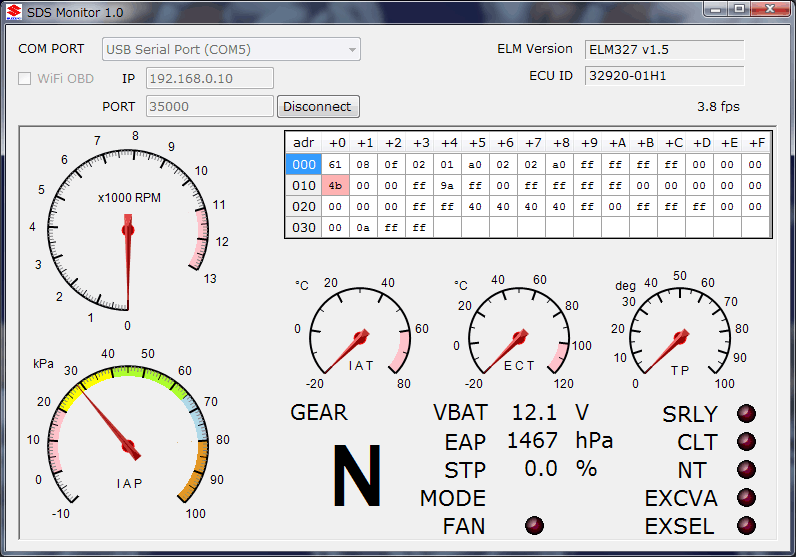Click the SRLY status LED

pos(746,414)
